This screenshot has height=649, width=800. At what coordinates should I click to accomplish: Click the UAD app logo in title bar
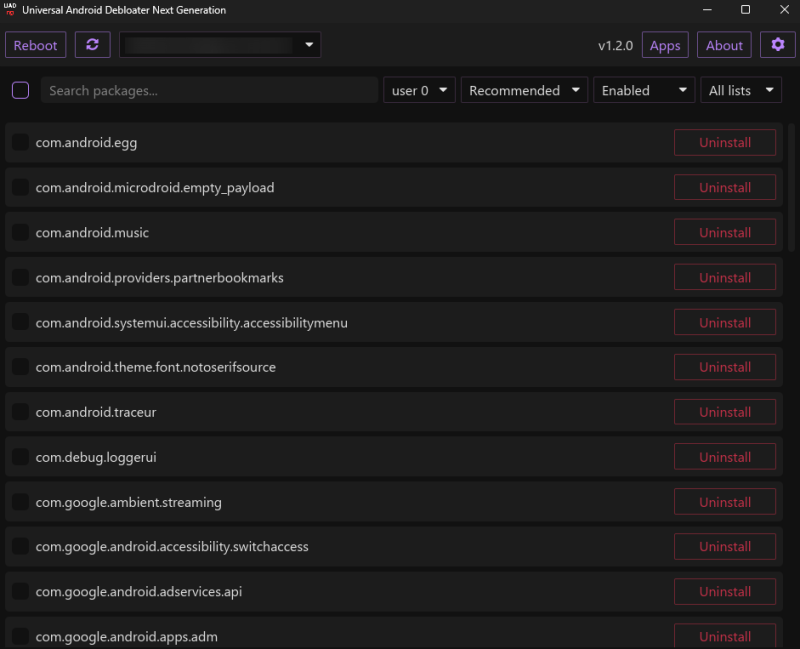(x=10, y=9)
